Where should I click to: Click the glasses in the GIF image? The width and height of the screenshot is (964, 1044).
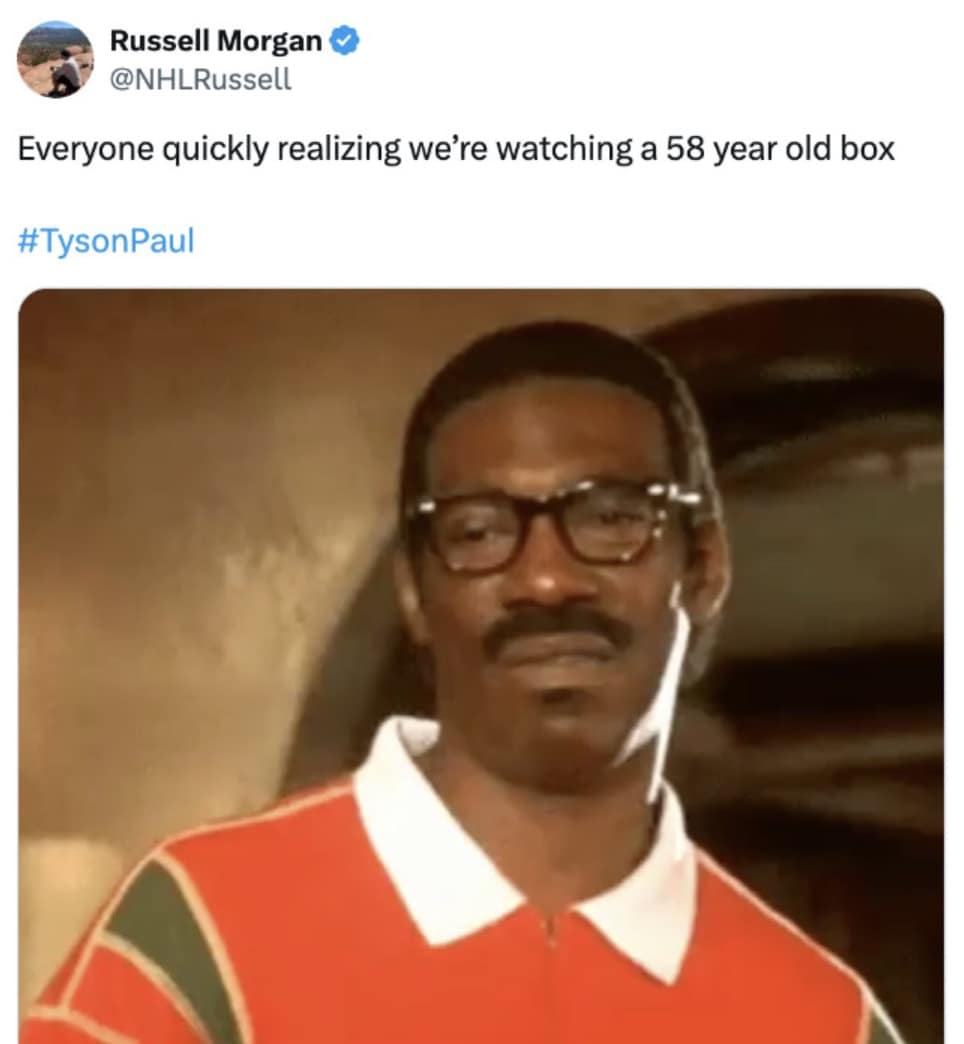click(553, 526)
